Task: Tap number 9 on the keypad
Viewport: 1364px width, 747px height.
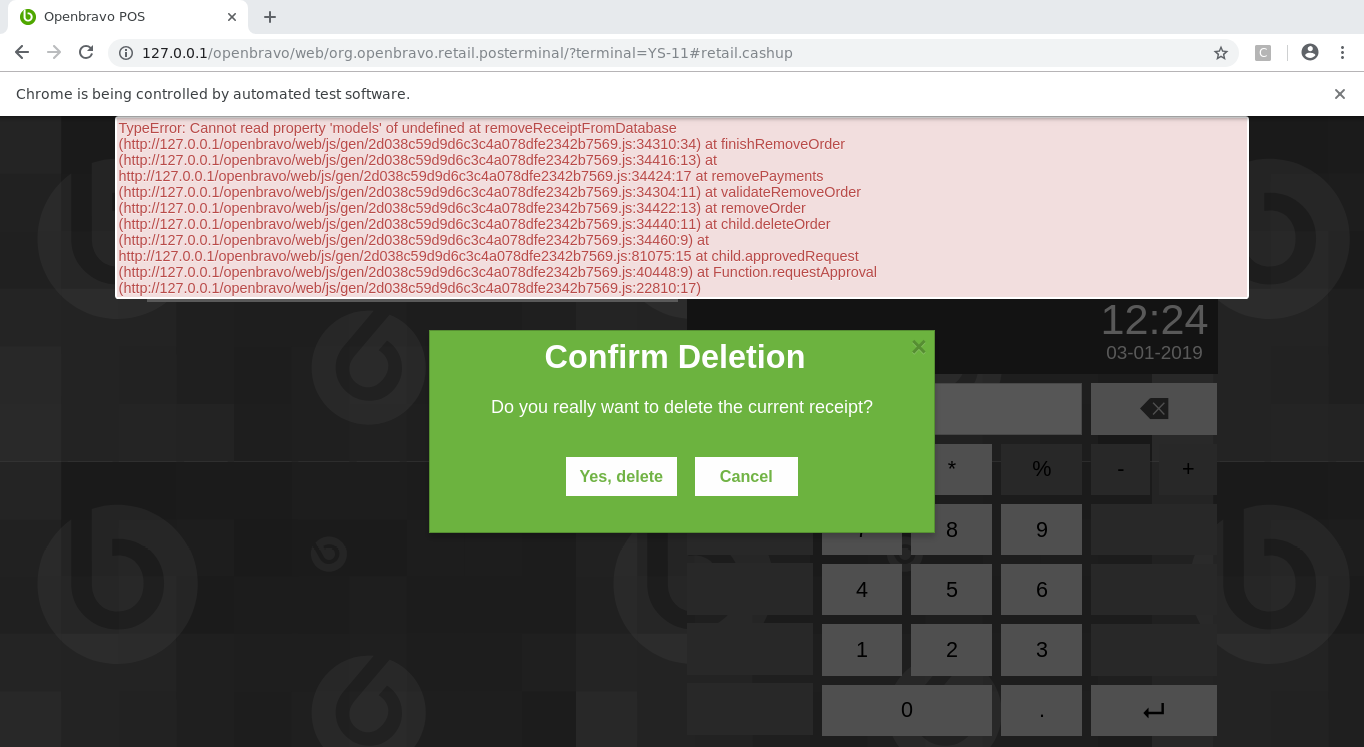Action: pos(1041,530)
